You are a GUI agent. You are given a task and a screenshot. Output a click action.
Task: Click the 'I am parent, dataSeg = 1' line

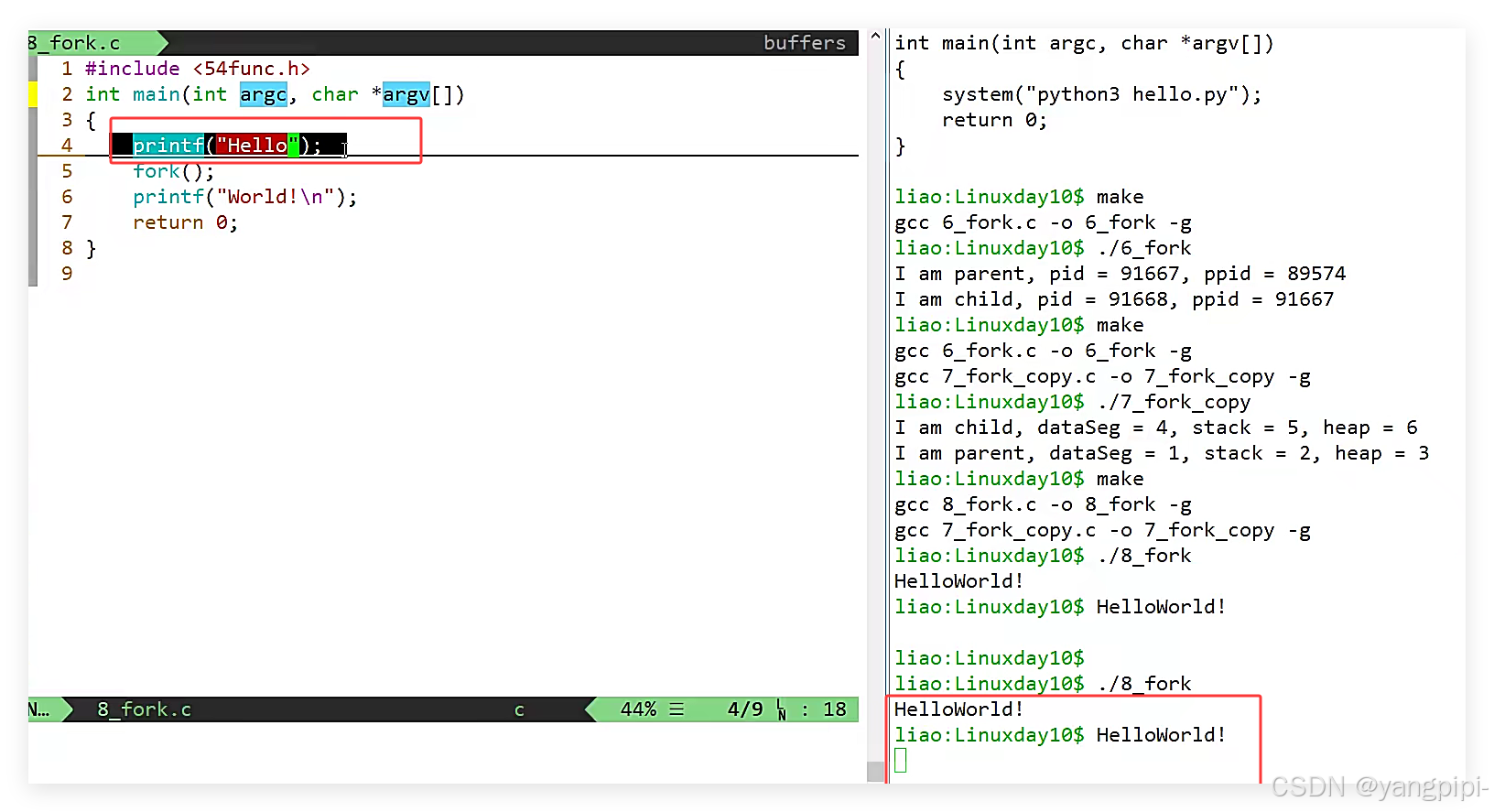[x=1162, y=453]
